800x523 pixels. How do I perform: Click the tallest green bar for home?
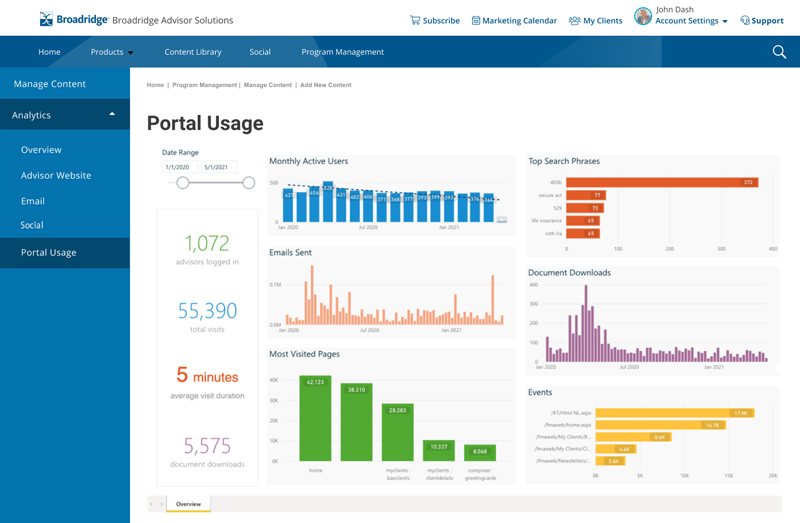point(315,419)
